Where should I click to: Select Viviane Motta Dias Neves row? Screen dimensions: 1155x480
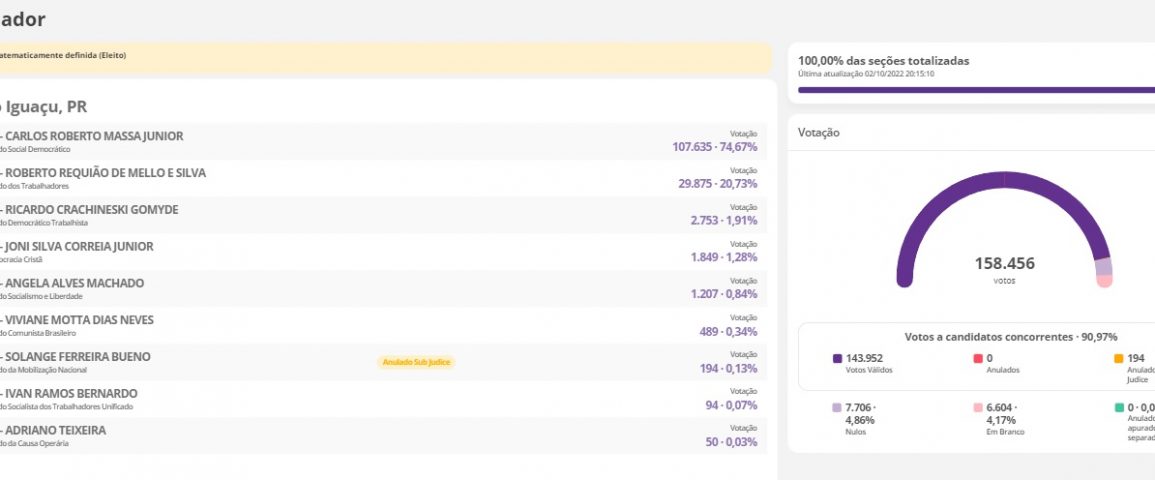pos(79,320)
